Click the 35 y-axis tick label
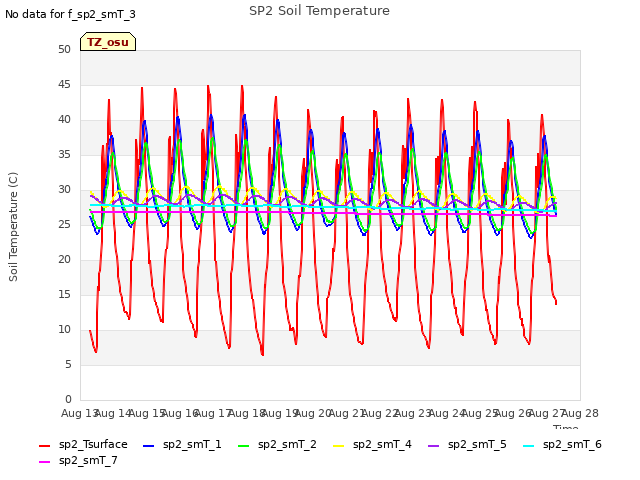This screenshot has width=640, height=480. coord(64,154)
